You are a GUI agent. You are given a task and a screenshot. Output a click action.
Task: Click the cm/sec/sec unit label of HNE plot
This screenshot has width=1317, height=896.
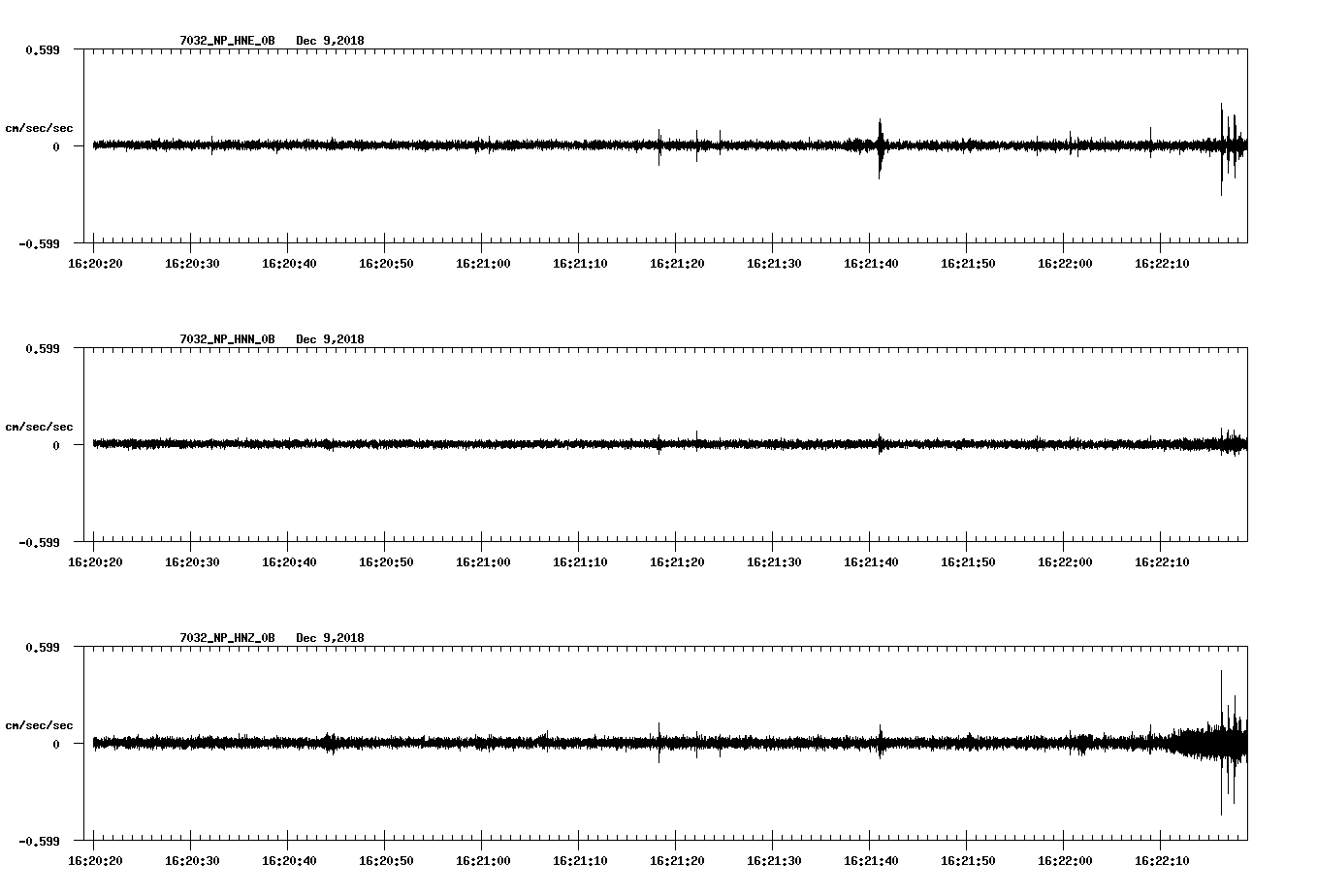(39, 128)
